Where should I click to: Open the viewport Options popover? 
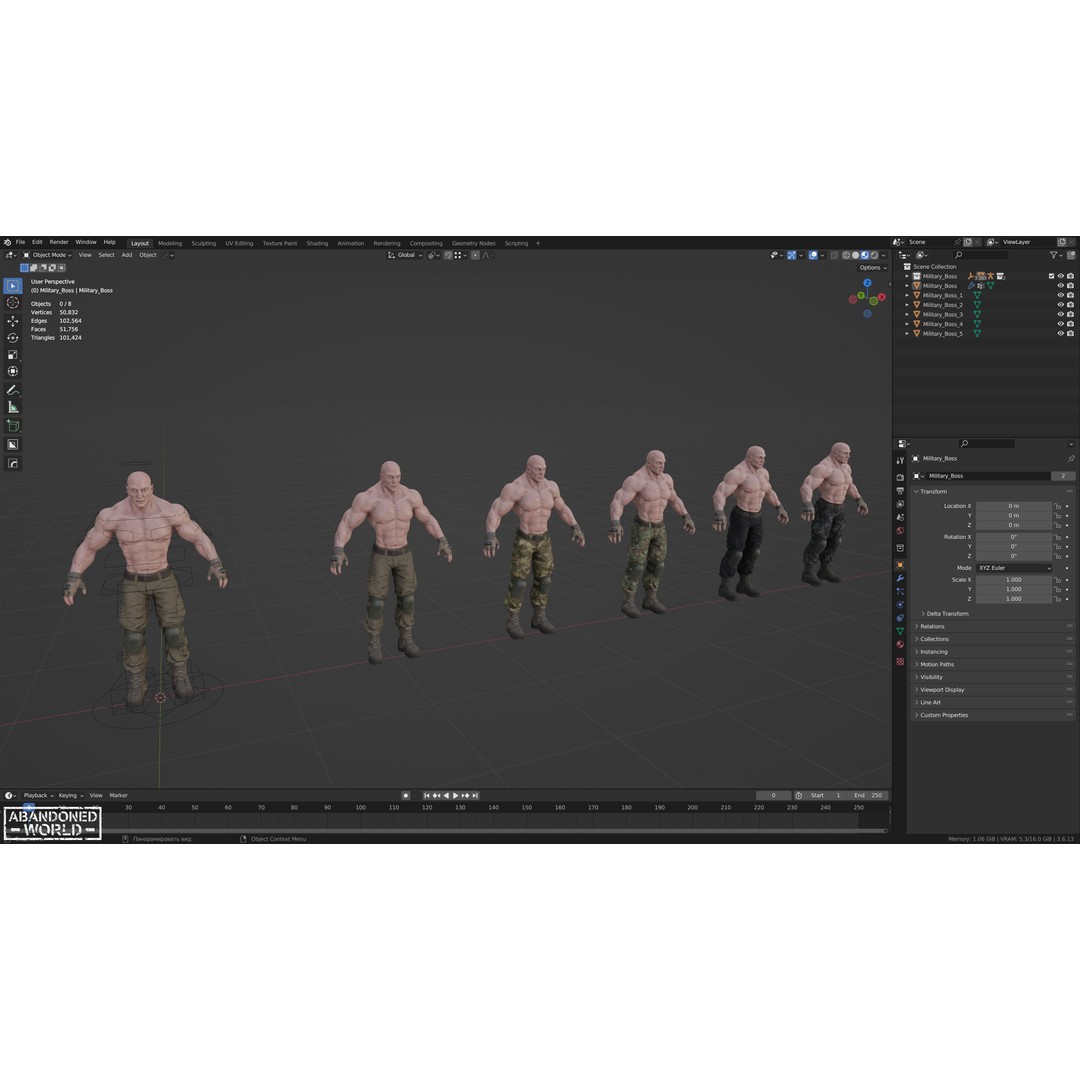[x=873, y=268]
